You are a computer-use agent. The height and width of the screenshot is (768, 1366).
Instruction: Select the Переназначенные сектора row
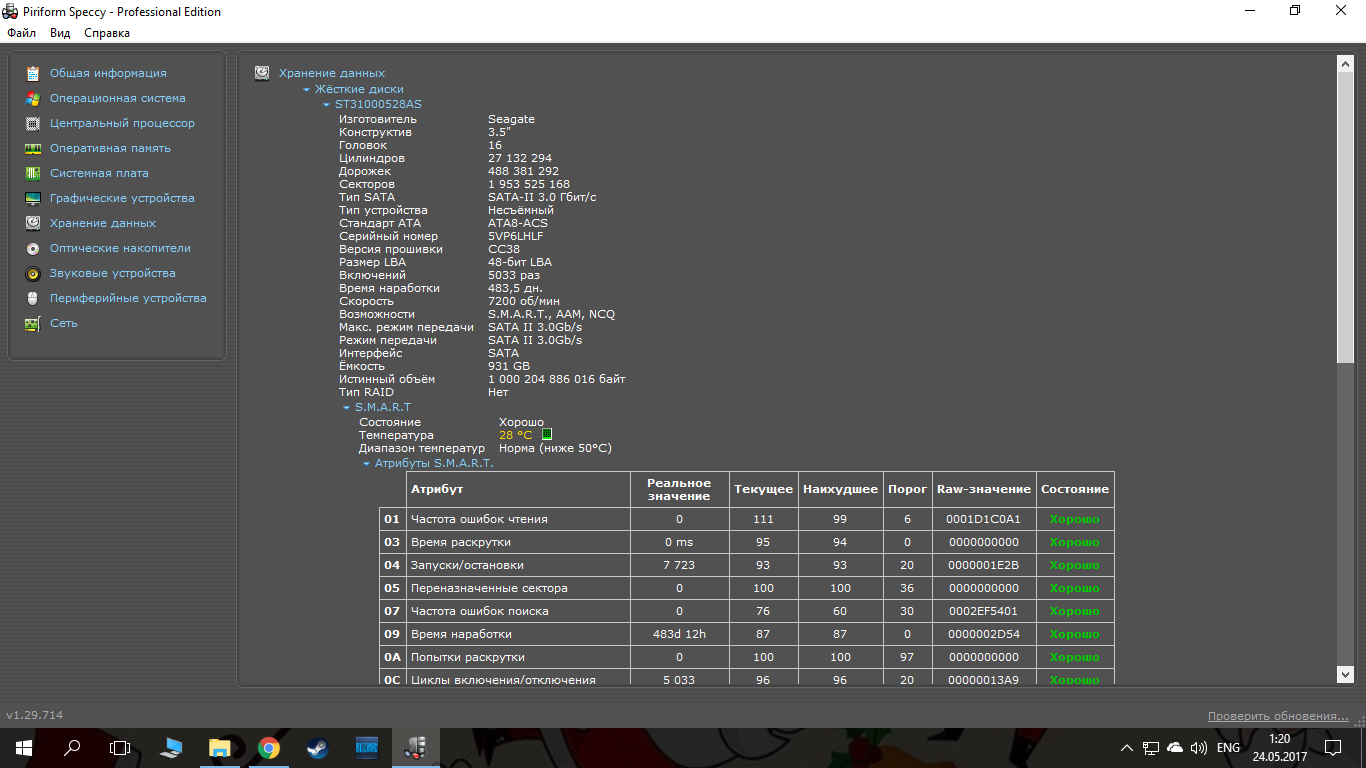746,588
